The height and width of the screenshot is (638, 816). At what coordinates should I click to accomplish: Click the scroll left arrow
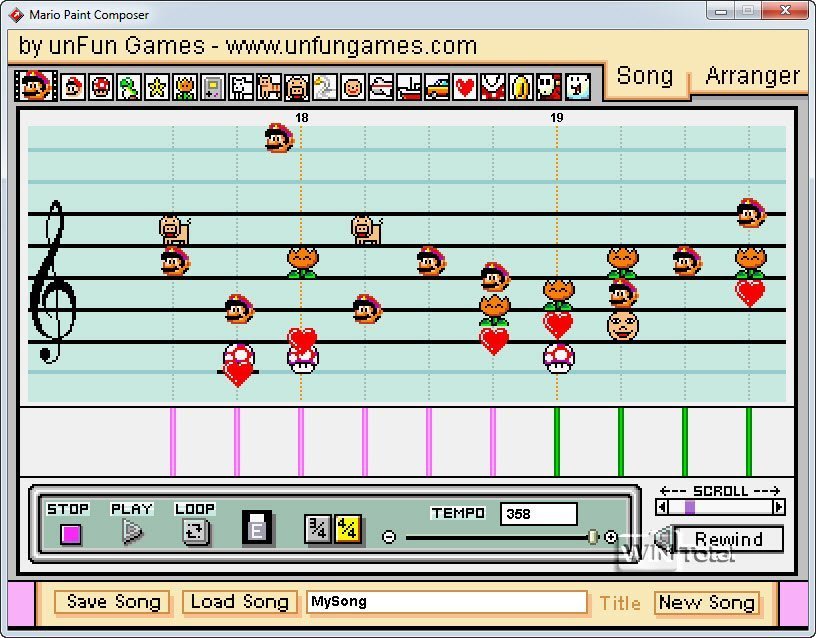[x=662, y=506]
